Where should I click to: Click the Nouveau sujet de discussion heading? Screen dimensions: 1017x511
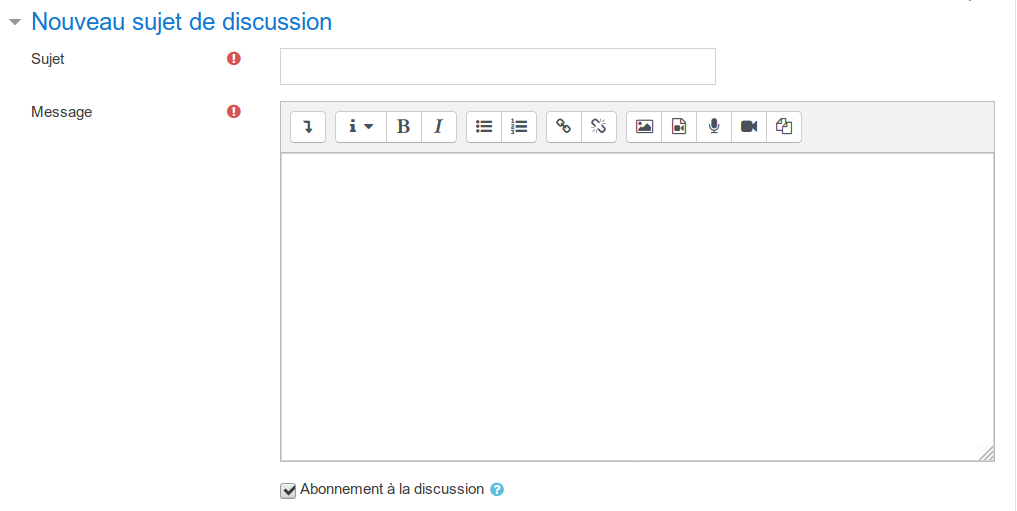tap(182, 22)
